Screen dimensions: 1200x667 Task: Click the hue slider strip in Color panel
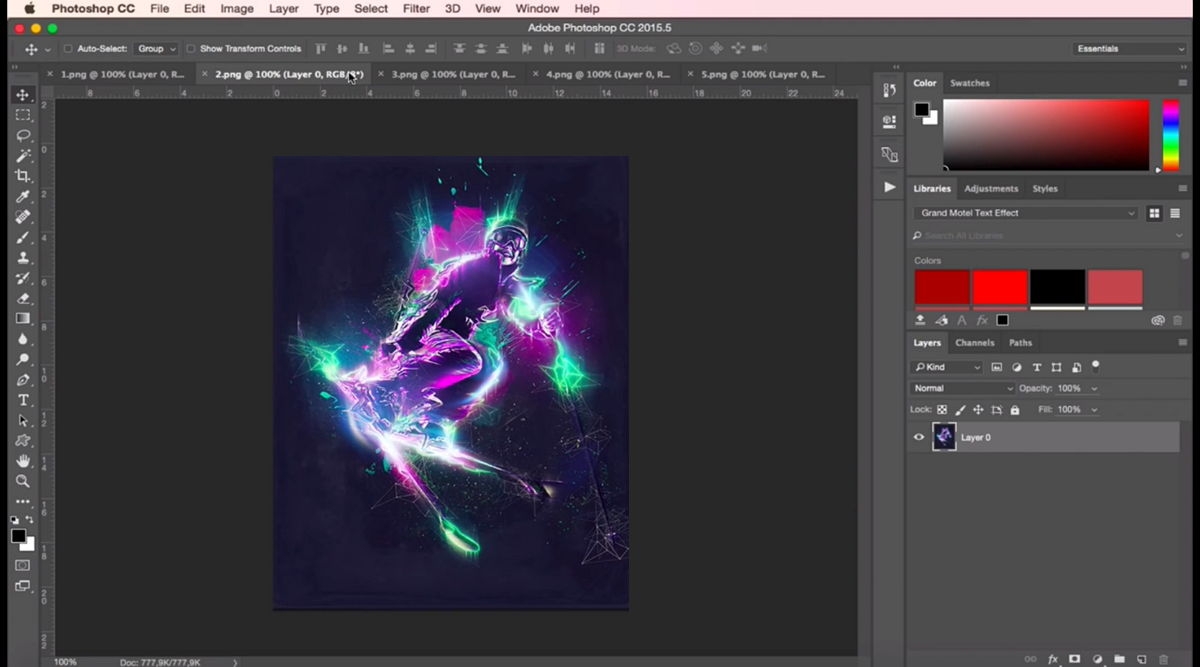[x=1170, y=134]
